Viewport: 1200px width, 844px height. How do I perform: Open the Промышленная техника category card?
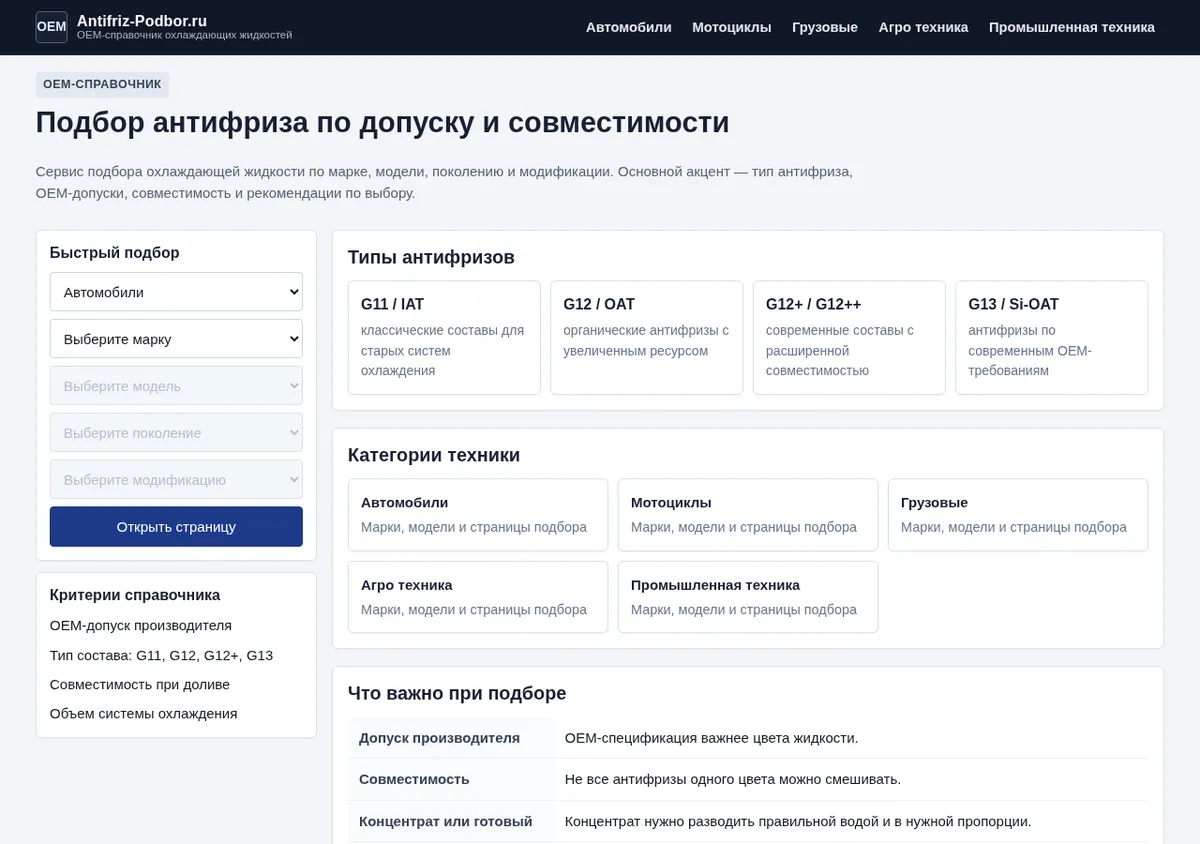point(748,597)
